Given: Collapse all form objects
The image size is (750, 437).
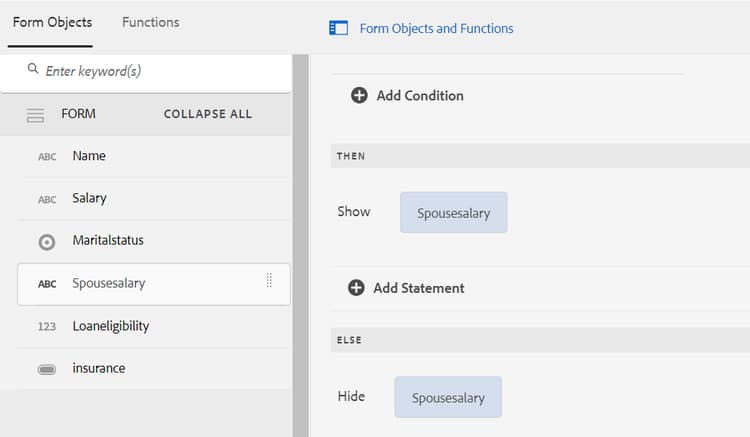Looking at the screenshot, I should click(x=207, y=114).
